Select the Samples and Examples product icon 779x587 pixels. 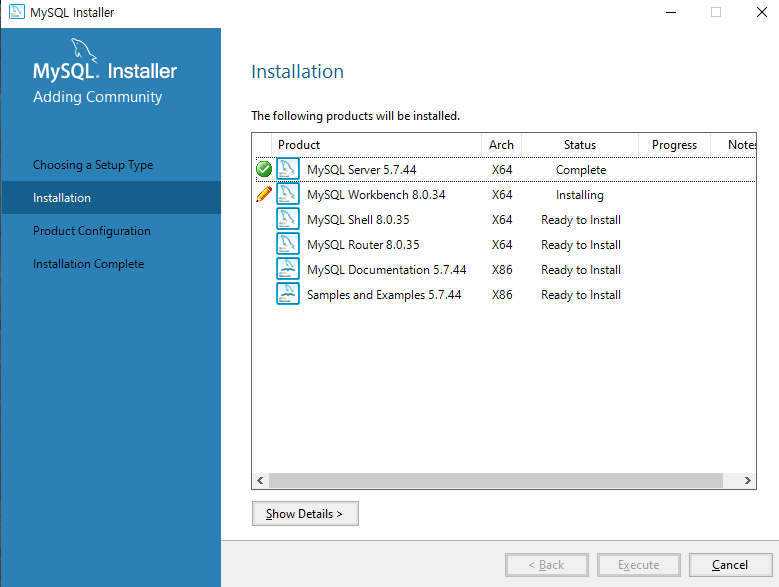tap(288, 294)
